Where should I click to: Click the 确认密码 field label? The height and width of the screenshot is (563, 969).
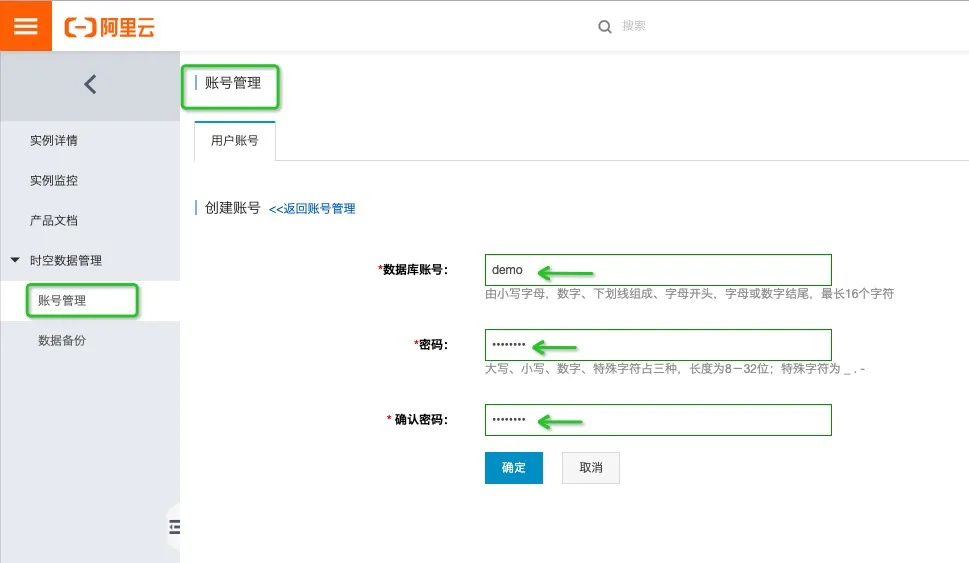pyautogui.click(x=417, y=420)
